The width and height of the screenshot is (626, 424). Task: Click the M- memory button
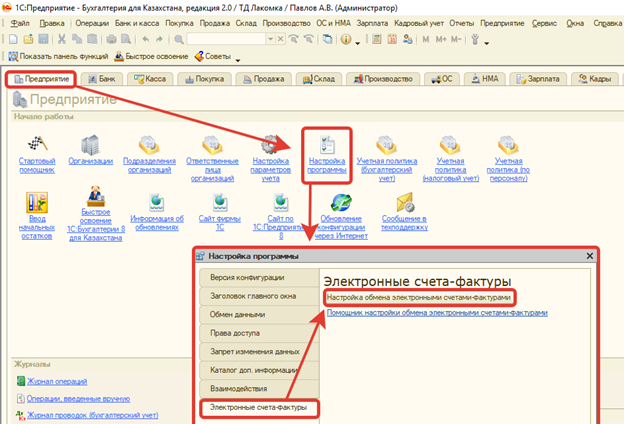[x=456, y=39]
